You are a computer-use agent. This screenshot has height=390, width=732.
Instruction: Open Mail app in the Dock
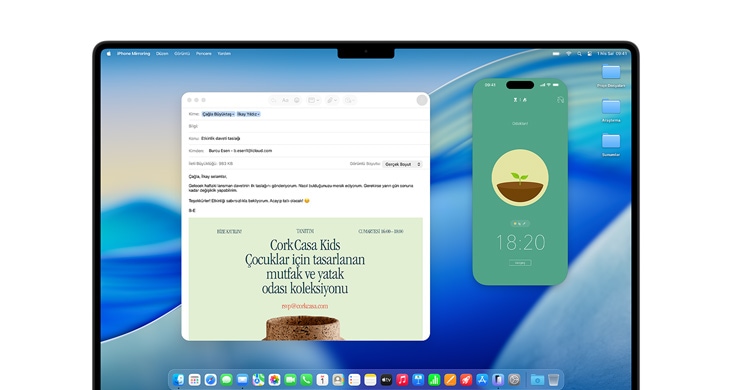tap(242, 380)
